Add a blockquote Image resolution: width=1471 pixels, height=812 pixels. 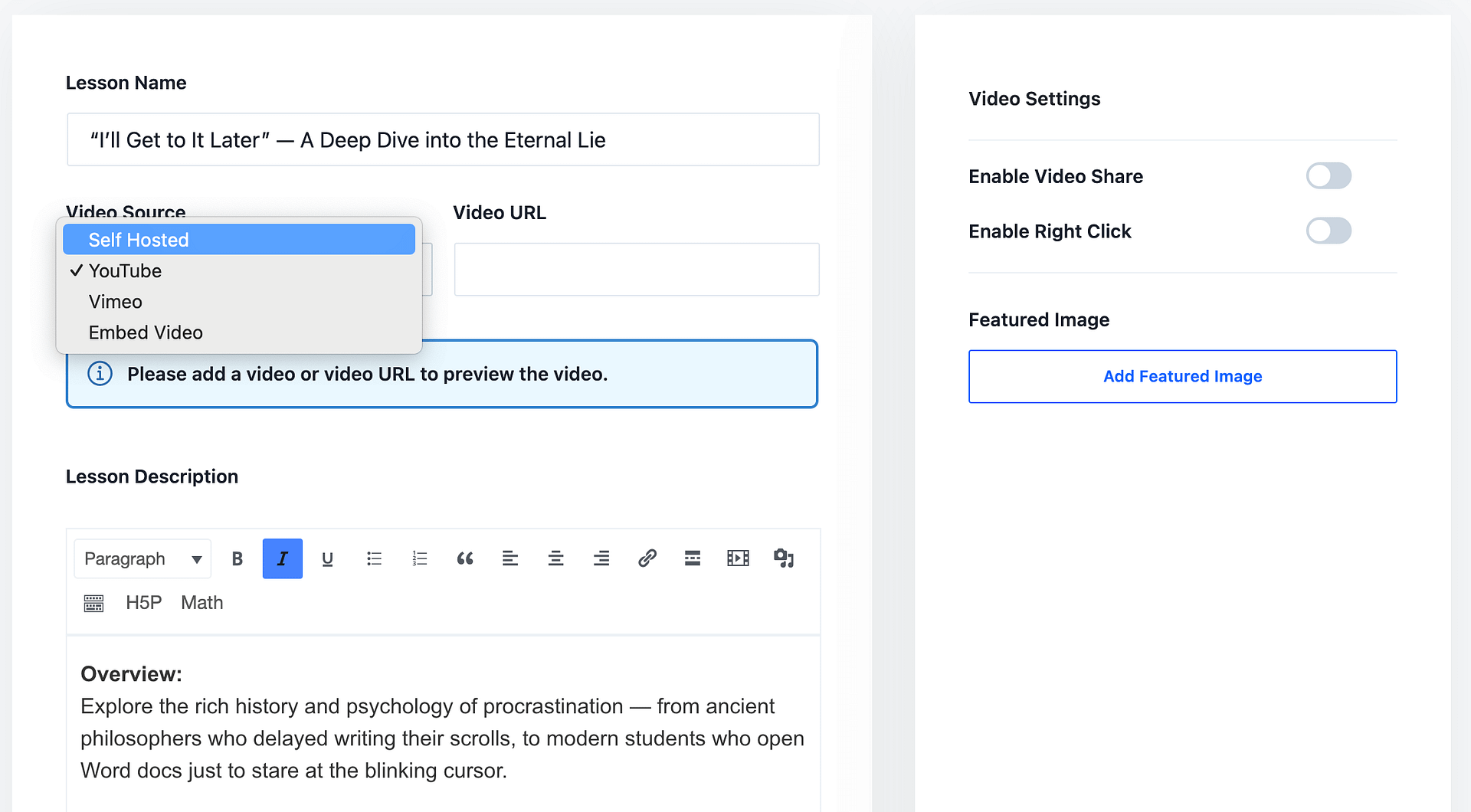pyautogui.click(x=465, y=558)
